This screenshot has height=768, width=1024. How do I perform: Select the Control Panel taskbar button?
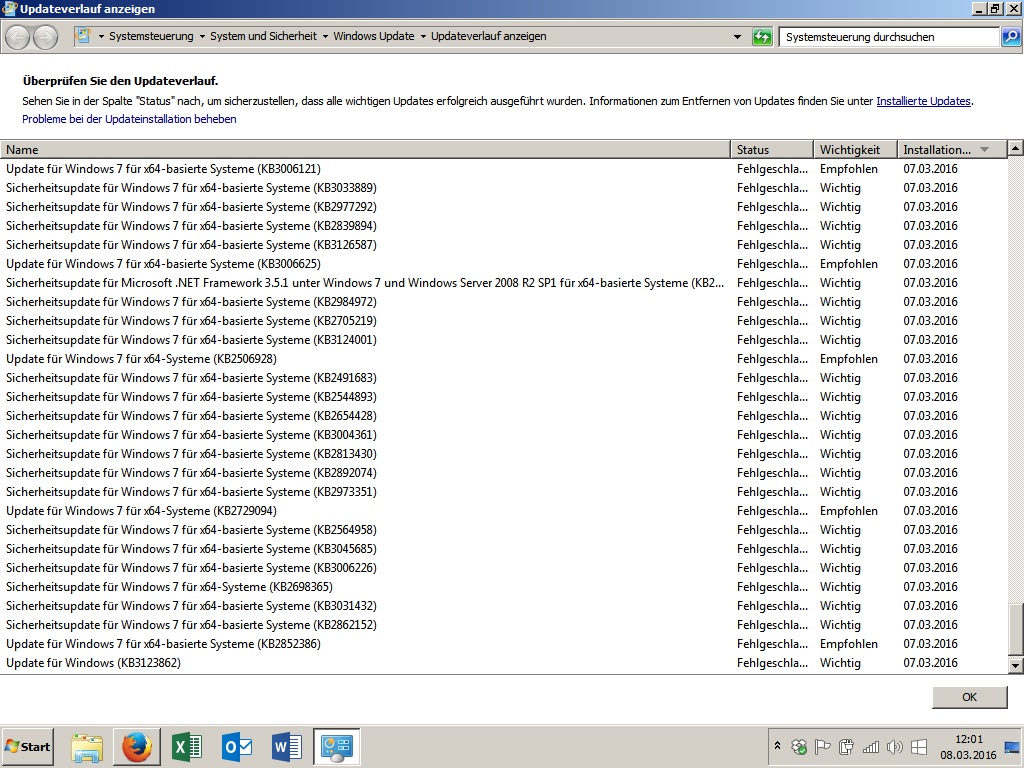(337, 747)
